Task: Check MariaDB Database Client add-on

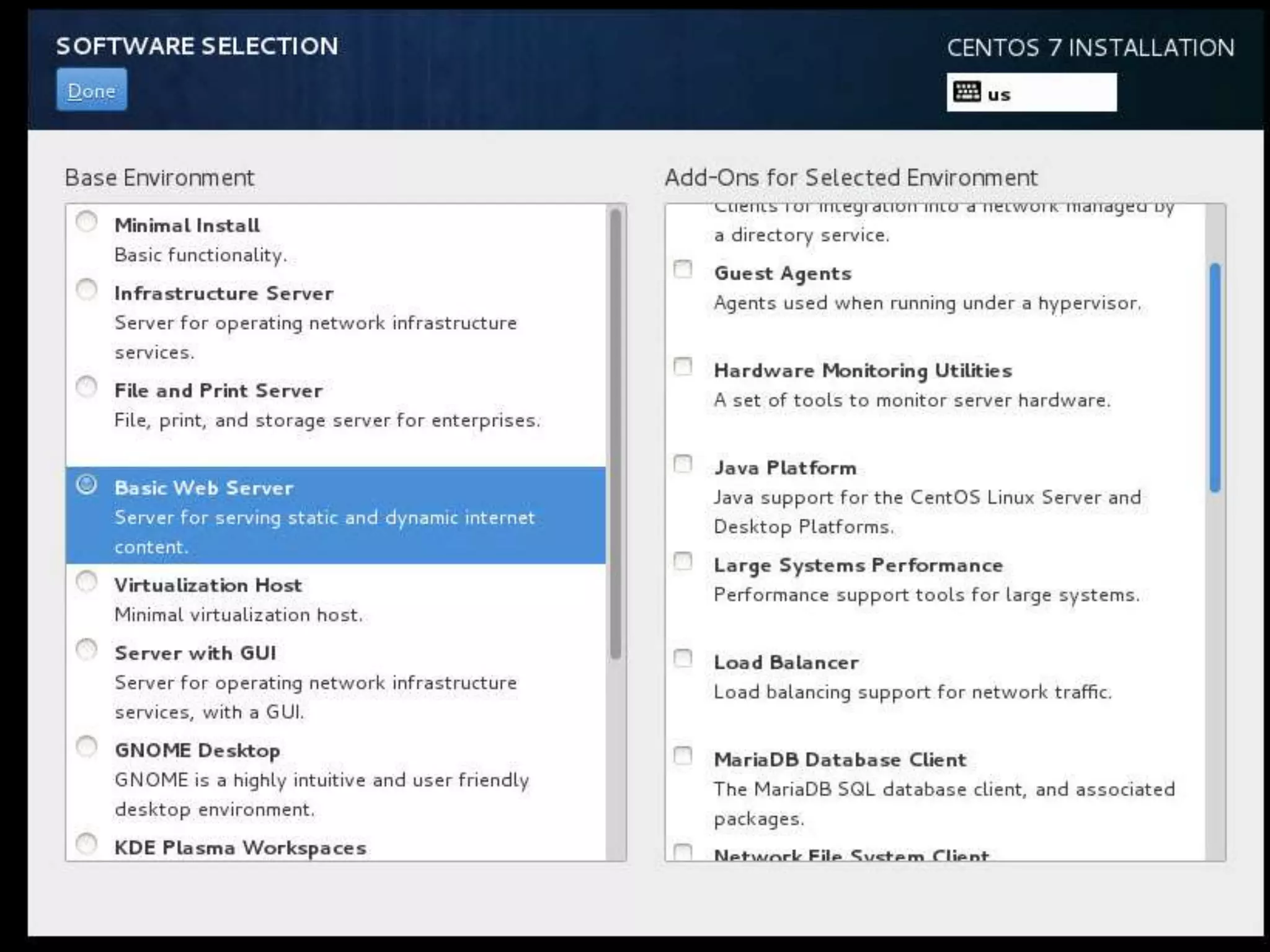Action: [683, 756]
